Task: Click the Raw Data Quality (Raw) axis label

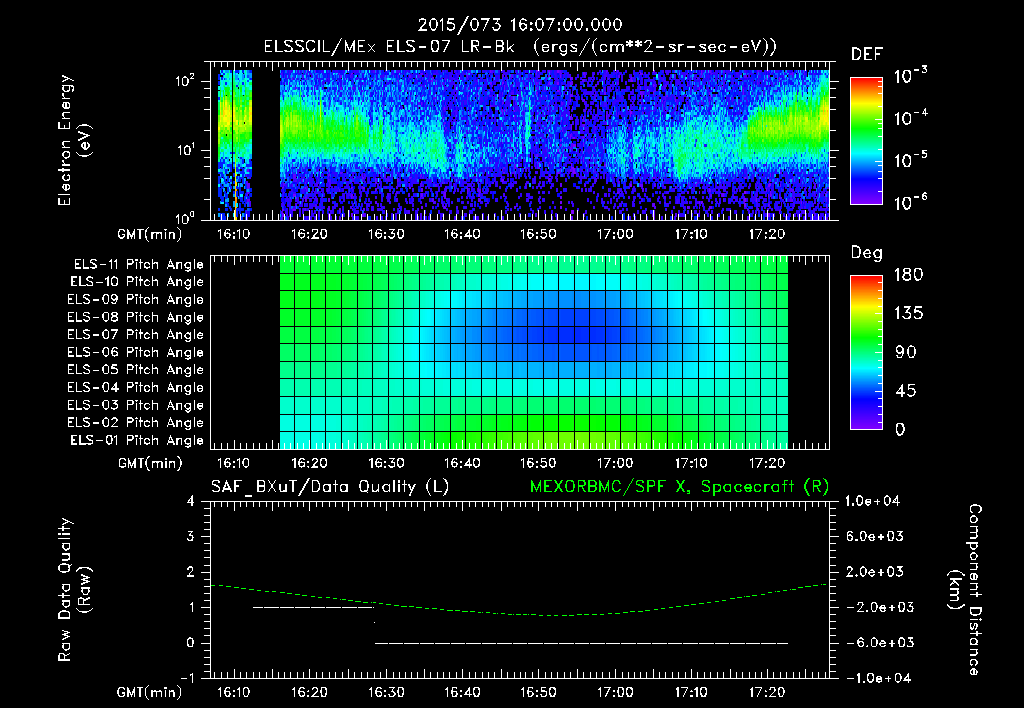Action: 74,590
